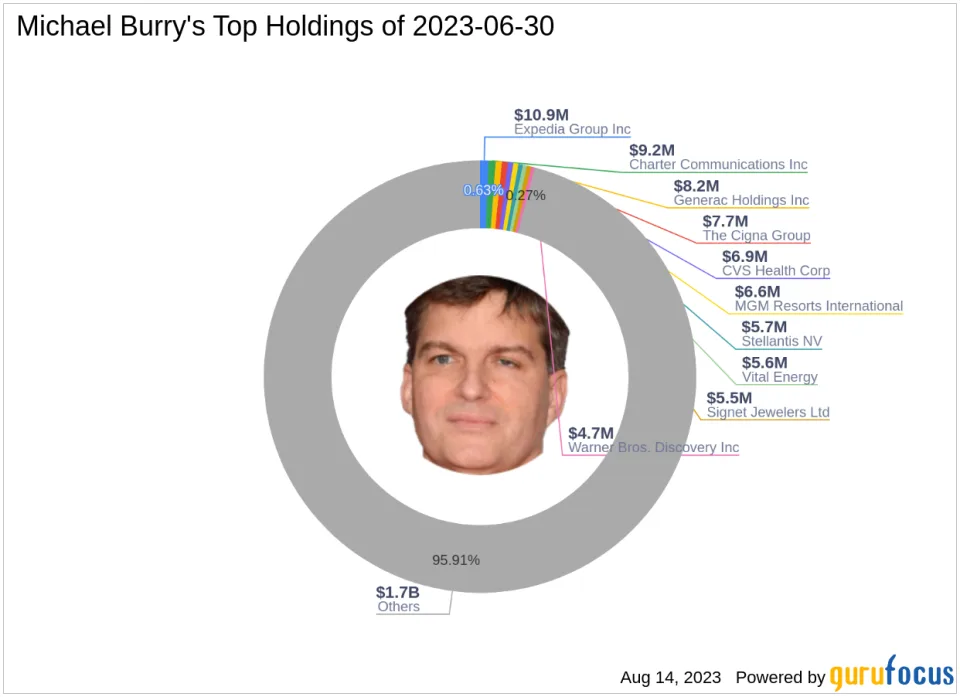Select the 'Stellantis NV' label

click(x=782, y=342)
